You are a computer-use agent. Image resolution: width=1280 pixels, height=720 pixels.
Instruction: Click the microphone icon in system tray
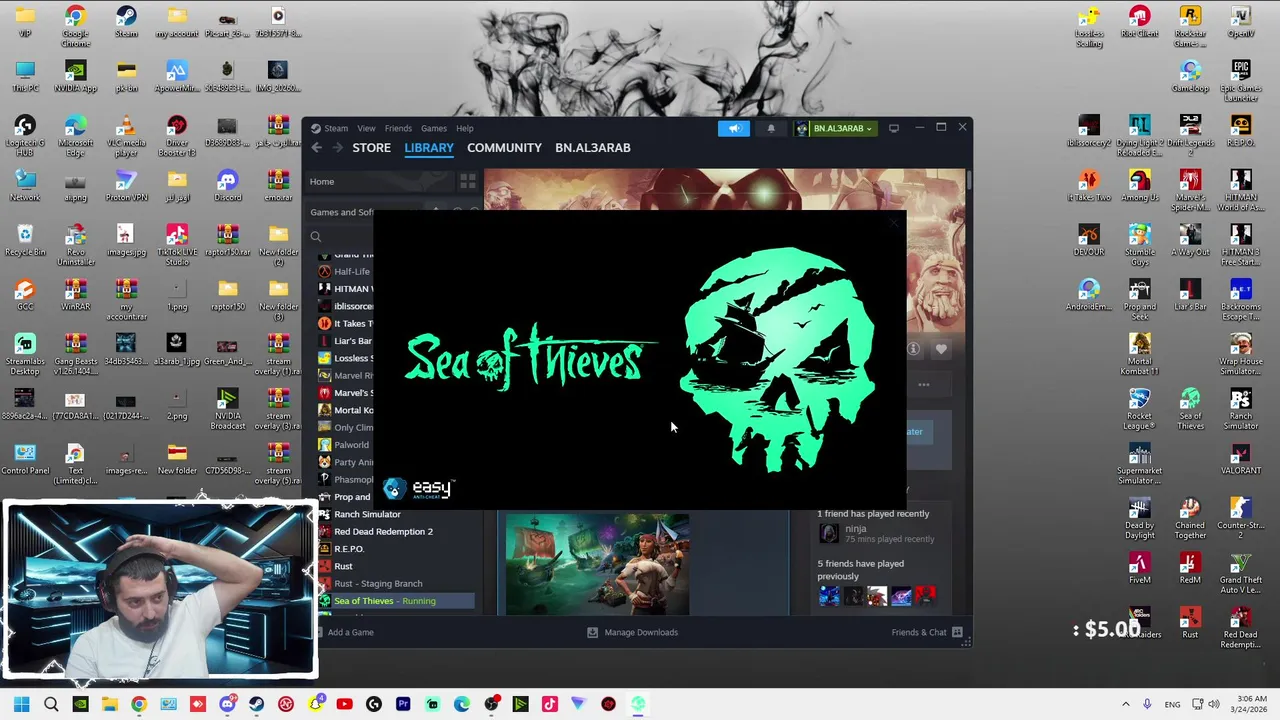point(1147,704)
